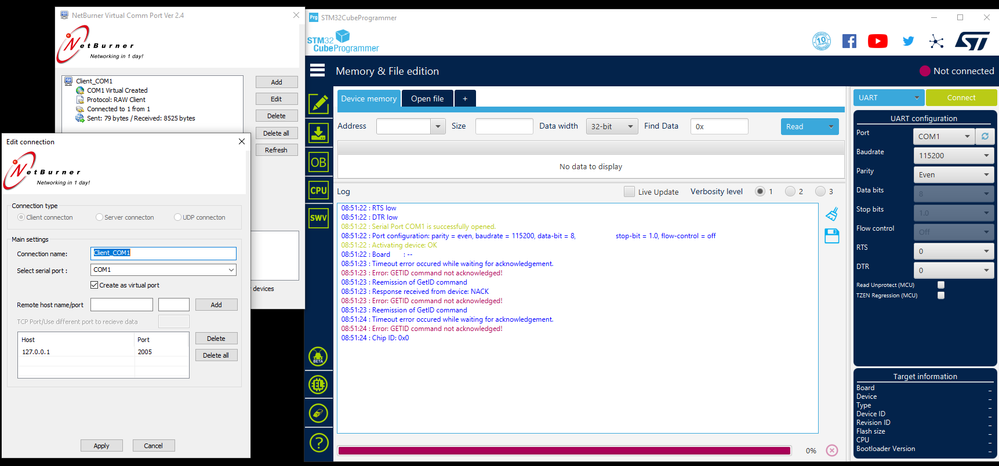Switch to the Open file tab
This screenshot has height=466, width=999.
[x=427, y=99]
